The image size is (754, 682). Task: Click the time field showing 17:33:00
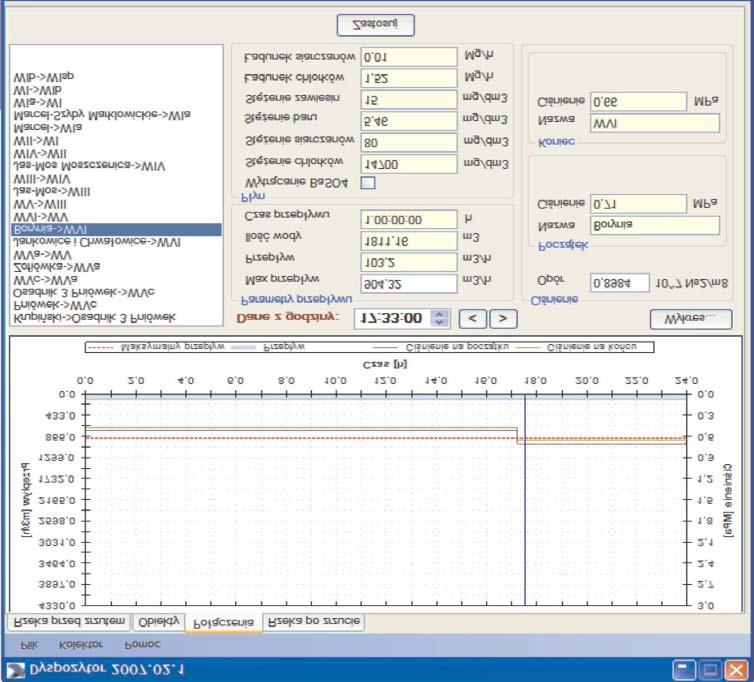[x=393, y=318]
